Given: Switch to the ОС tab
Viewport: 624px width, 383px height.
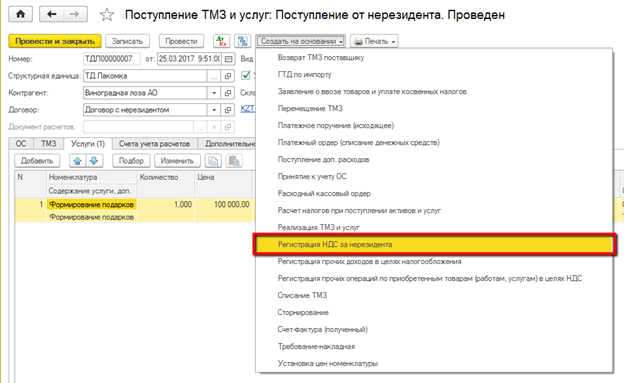Looking at the screenshot, I should [21, 144].
